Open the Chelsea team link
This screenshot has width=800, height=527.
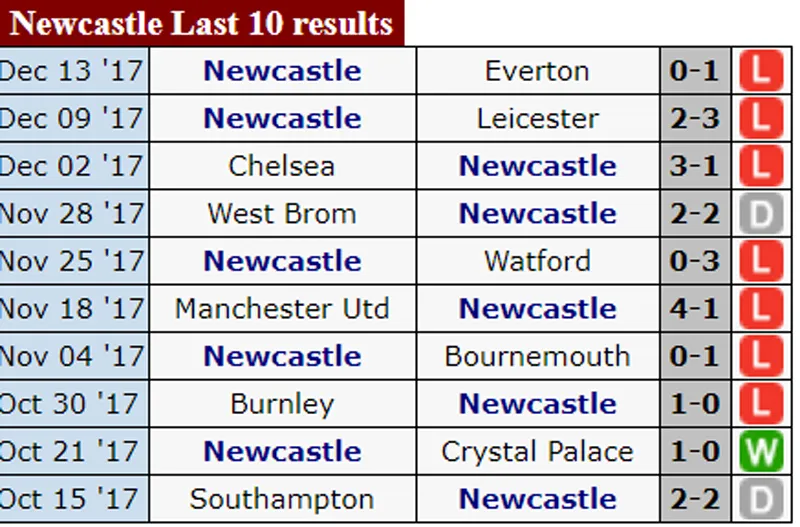(281, 166)
